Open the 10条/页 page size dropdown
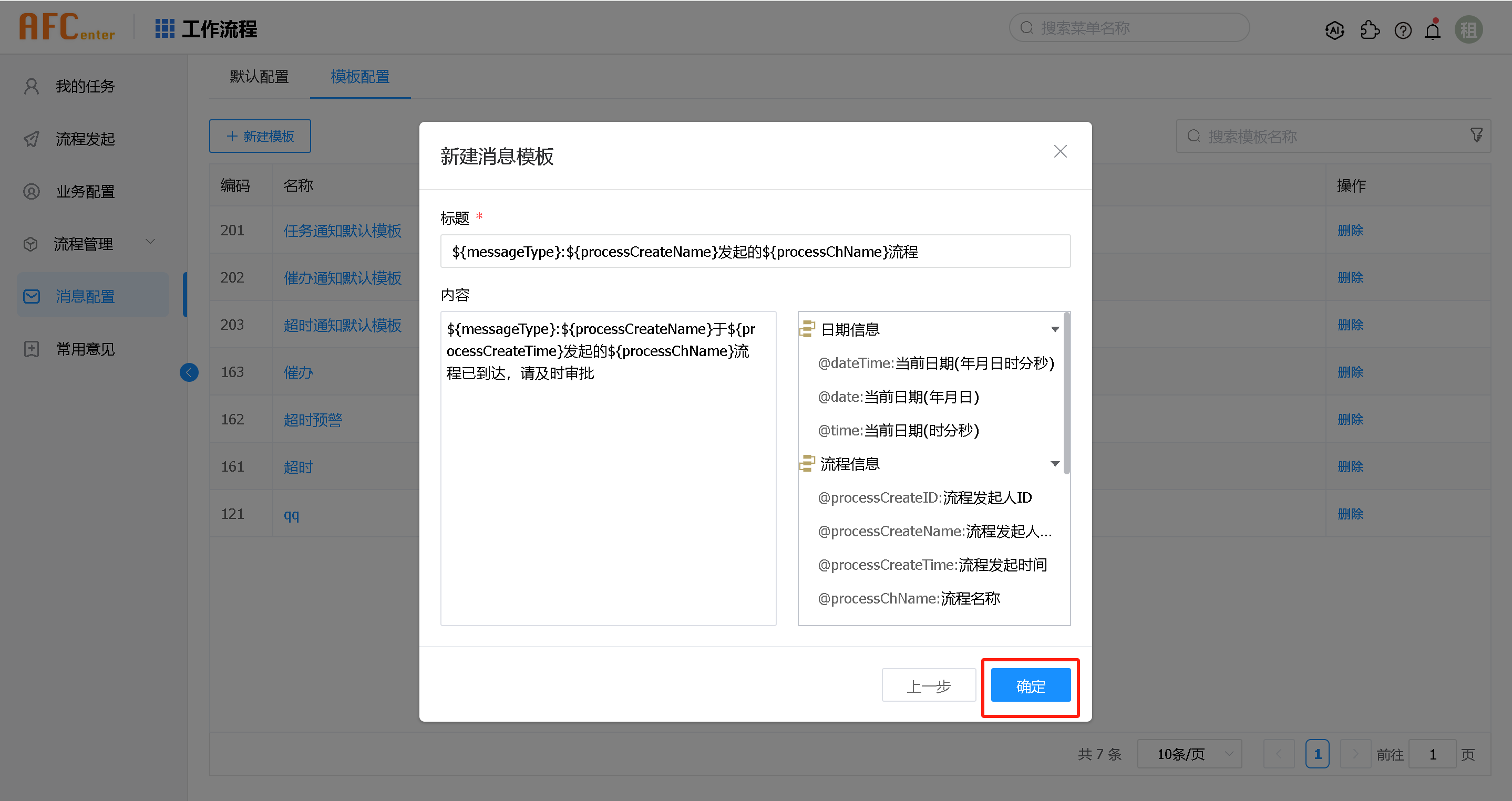 (1189, 754)
